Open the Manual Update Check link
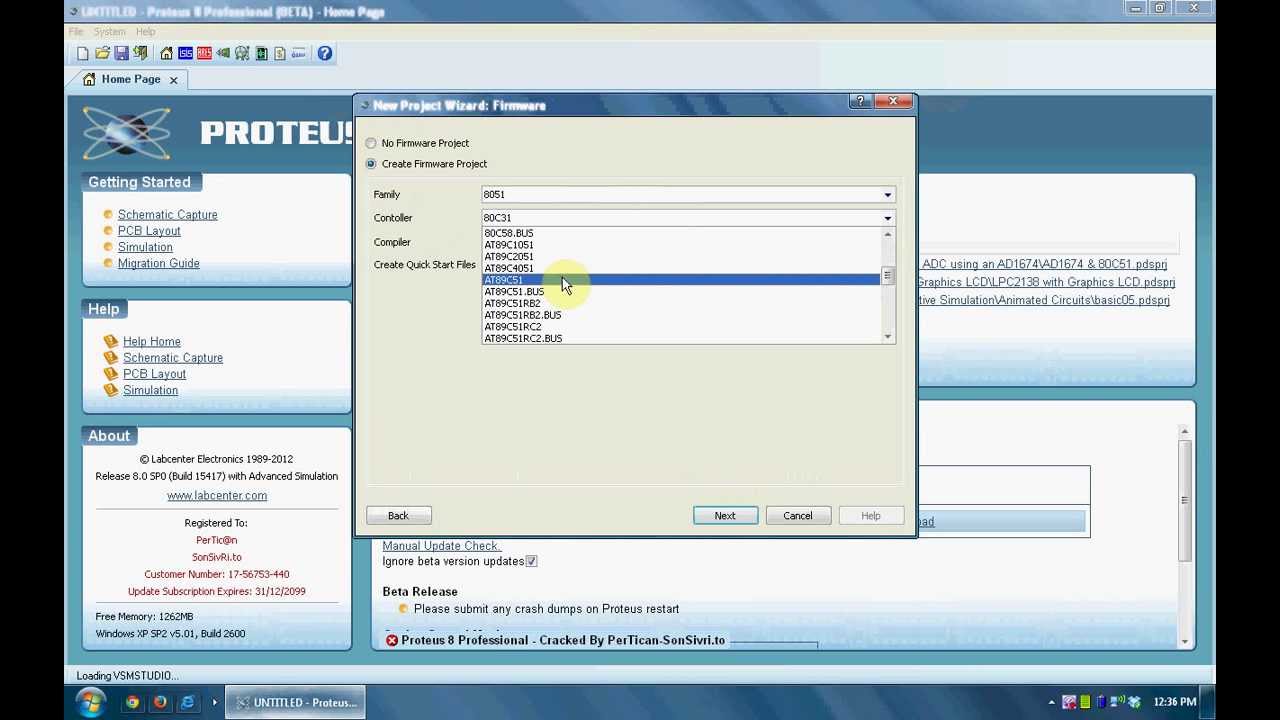 click(x=441, y=546)
